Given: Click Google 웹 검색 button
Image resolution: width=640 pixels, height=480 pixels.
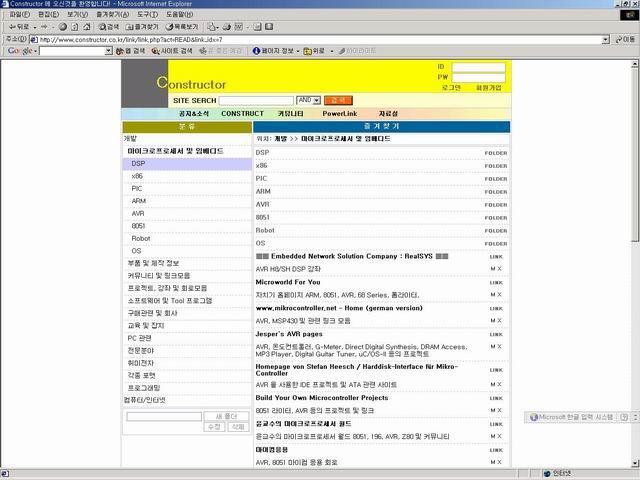Looking at the screenshot, I should [131, 51].
